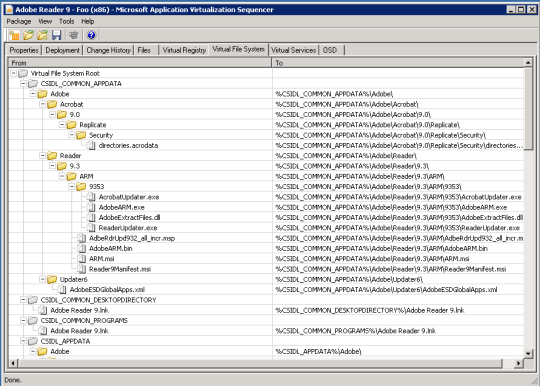Click the From column header

[x=140, y=63]
